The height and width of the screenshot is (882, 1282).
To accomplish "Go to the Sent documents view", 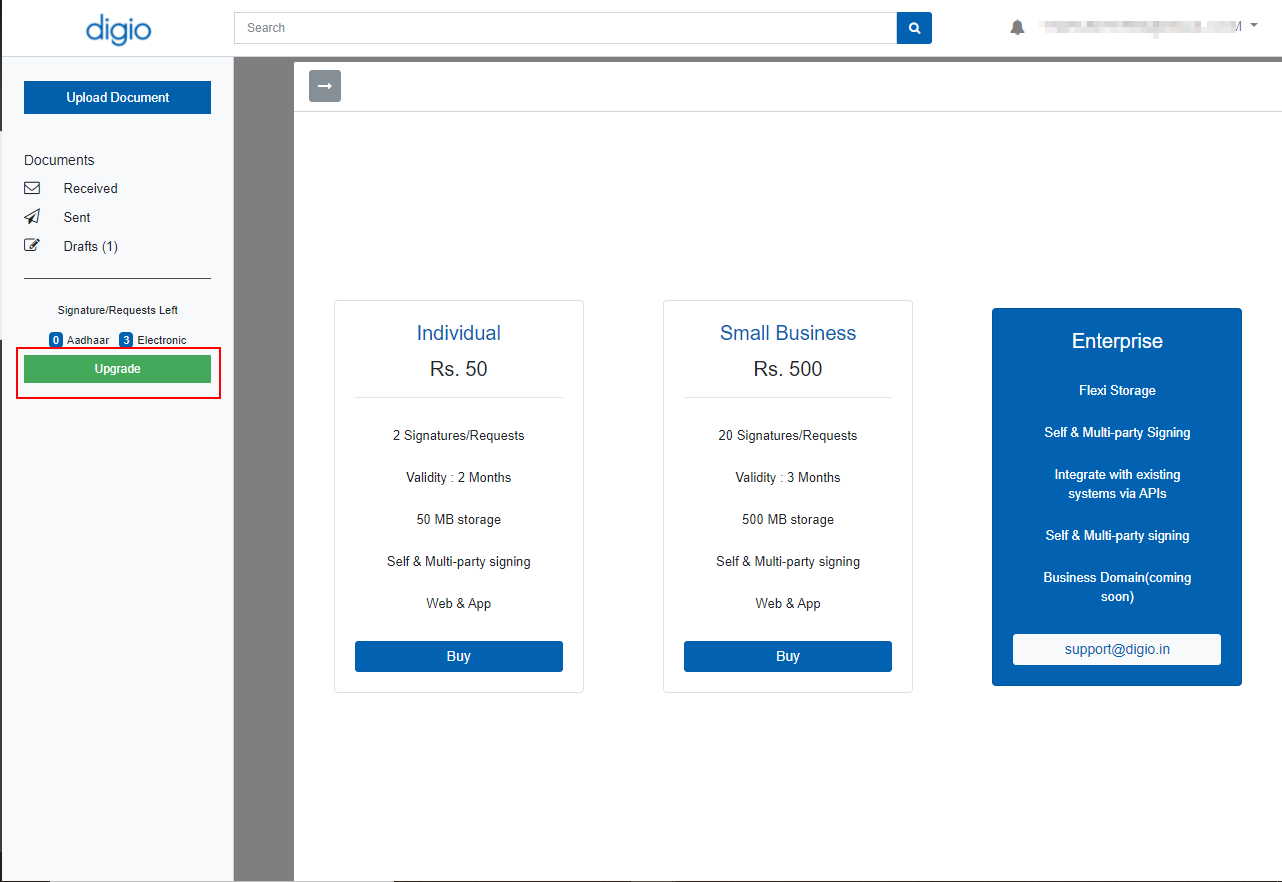I will (76, 217).
